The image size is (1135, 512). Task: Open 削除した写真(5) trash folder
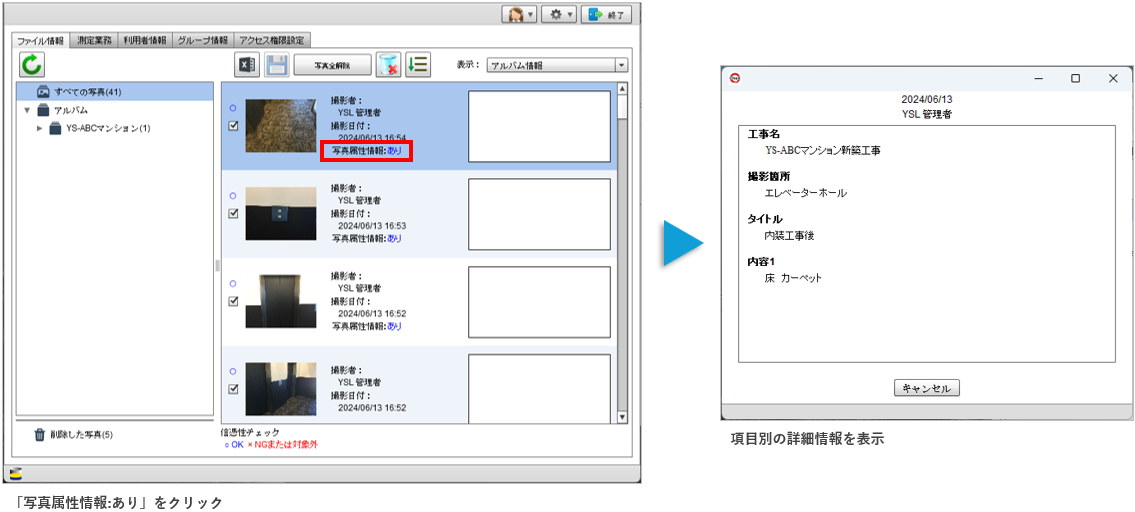(73, 435)
